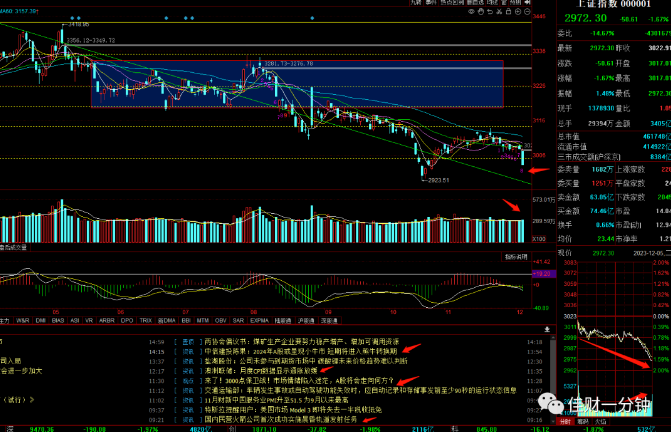Open the TRIX indicator tab
Screen dimensions: 671x432
pos(145,320)
